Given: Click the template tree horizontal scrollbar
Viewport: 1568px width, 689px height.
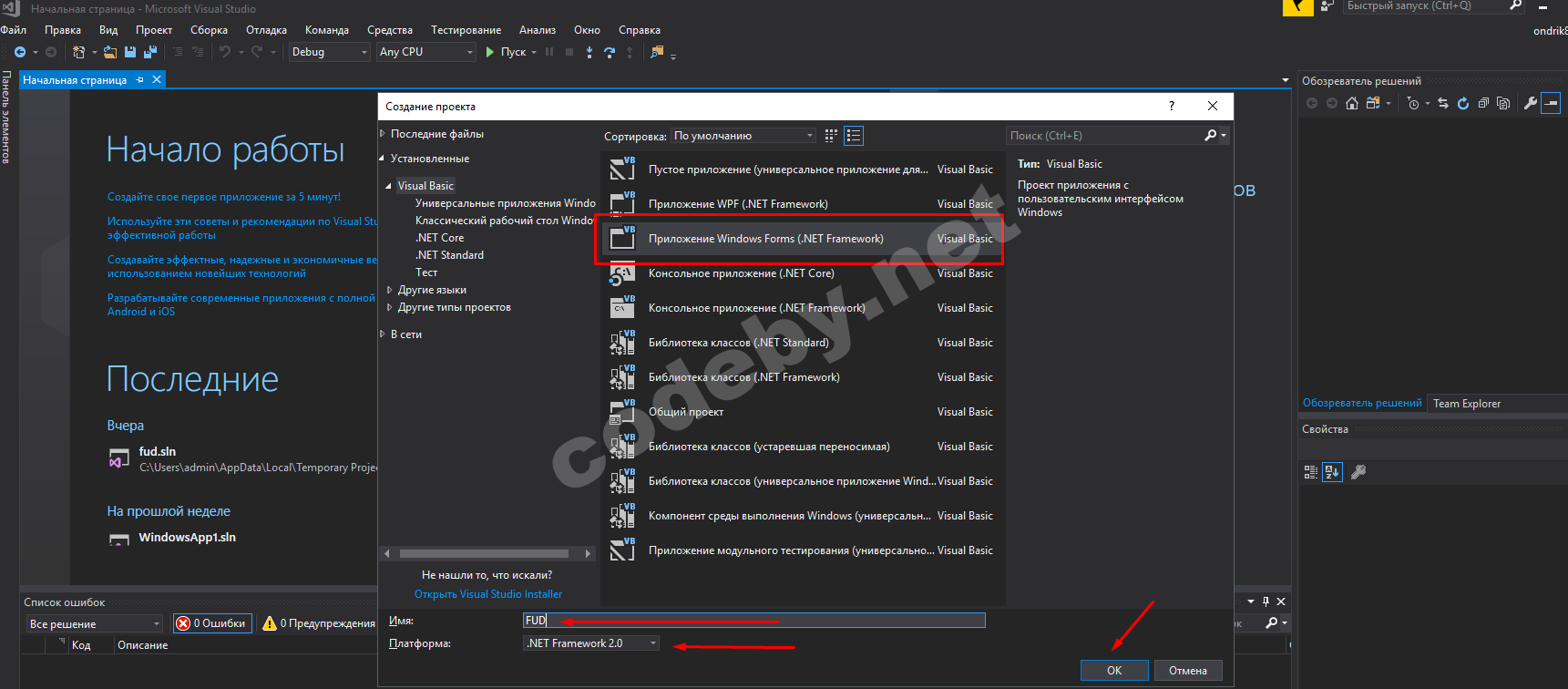Looking at the screenshot, I should point(484,553).
